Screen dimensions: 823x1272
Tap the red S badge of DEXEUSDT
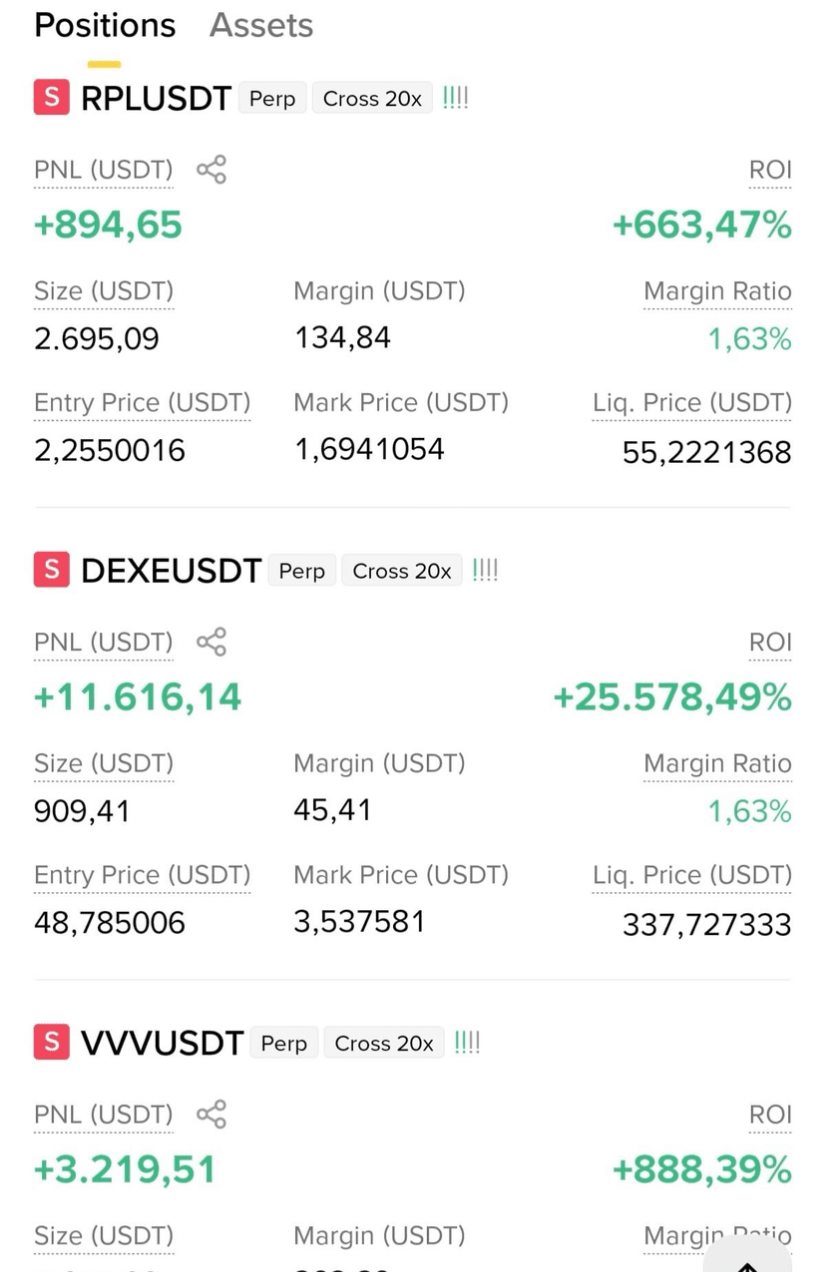coord(52,570)
